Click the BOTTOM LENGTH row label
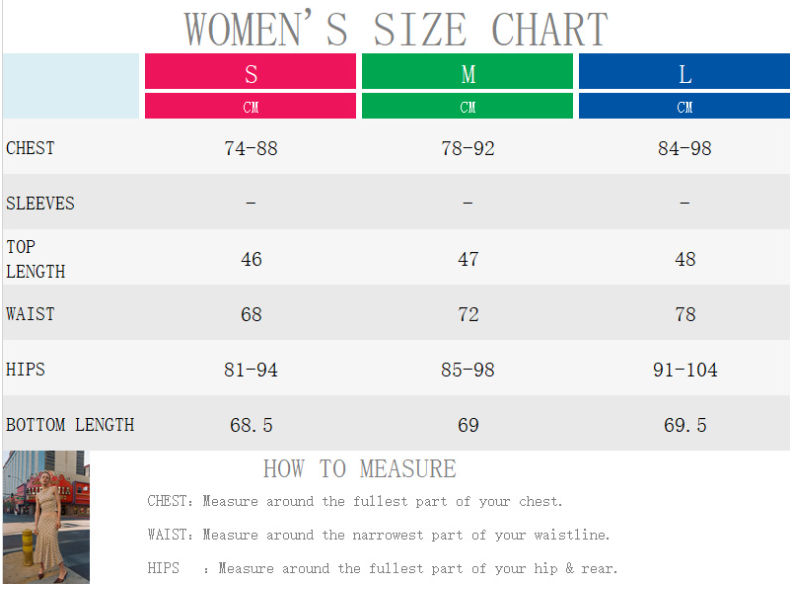This screenshot has width=794, height=613. [70, 425]
